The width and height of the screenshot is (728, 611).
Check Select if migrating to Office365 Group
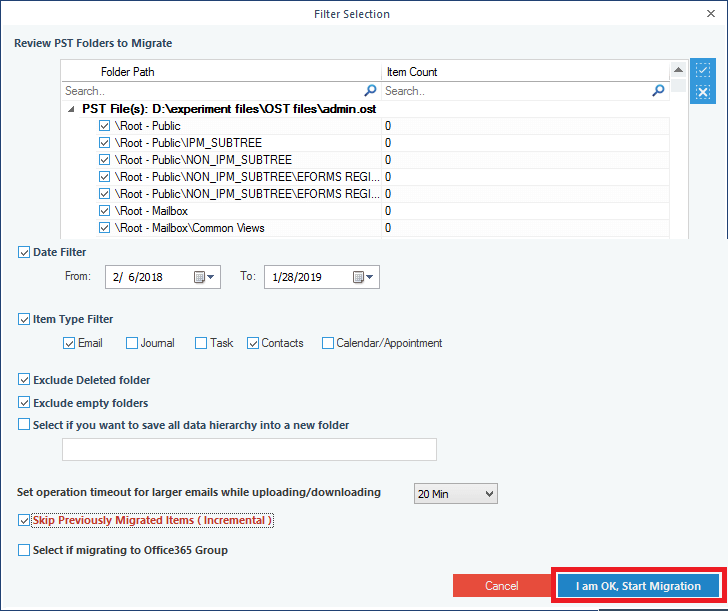24,550
